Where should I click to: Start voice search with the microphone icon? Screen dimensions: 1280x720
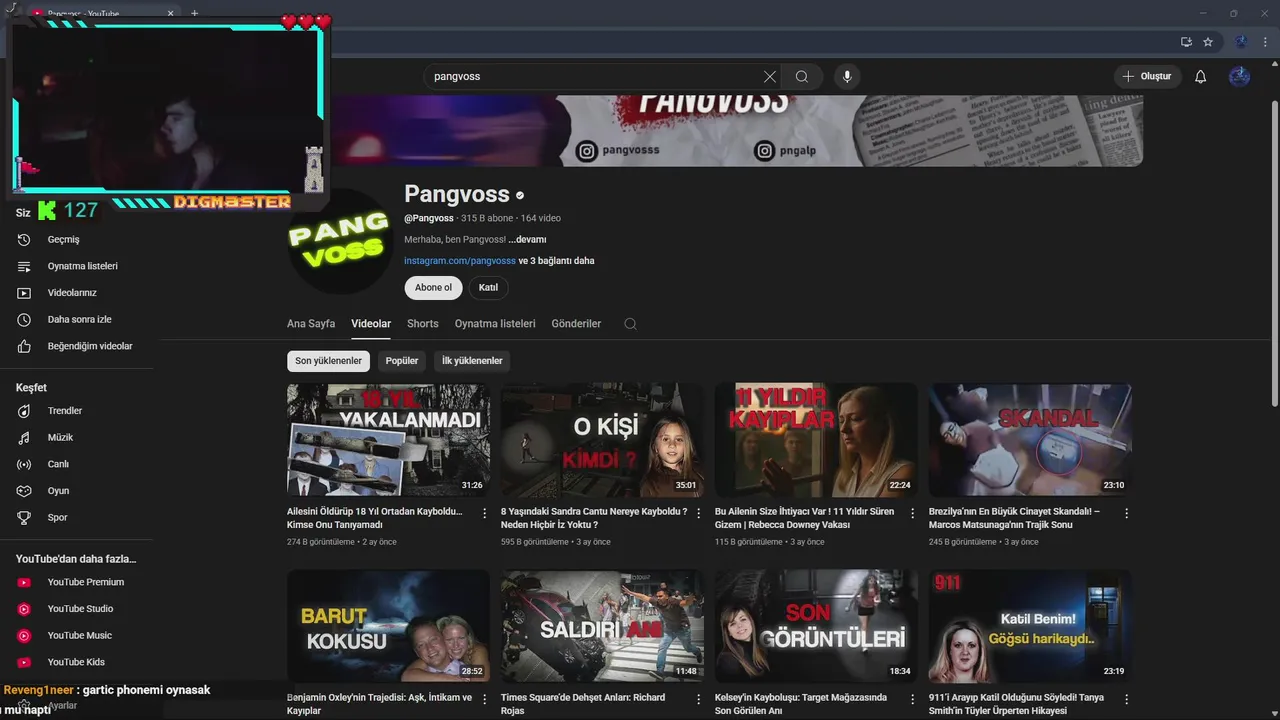point(847,77)
